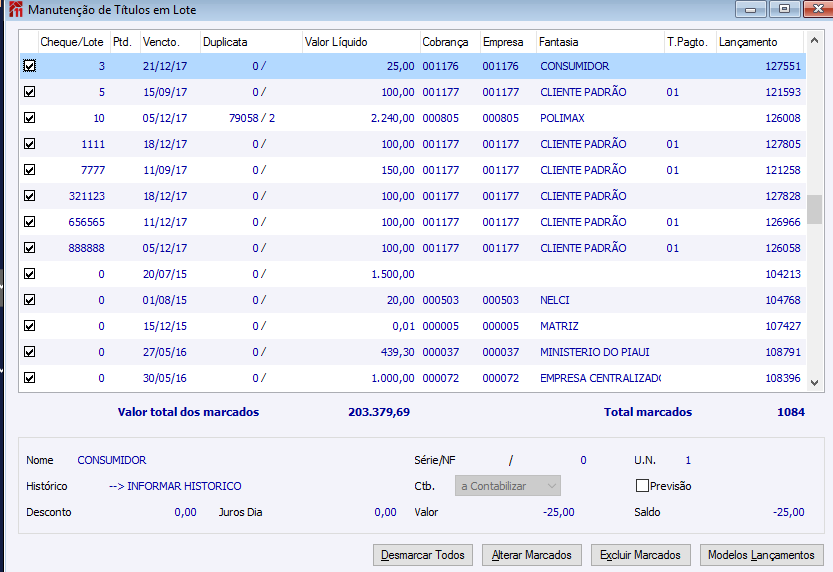Click the NELCI fantasia cell

(555, 301)
